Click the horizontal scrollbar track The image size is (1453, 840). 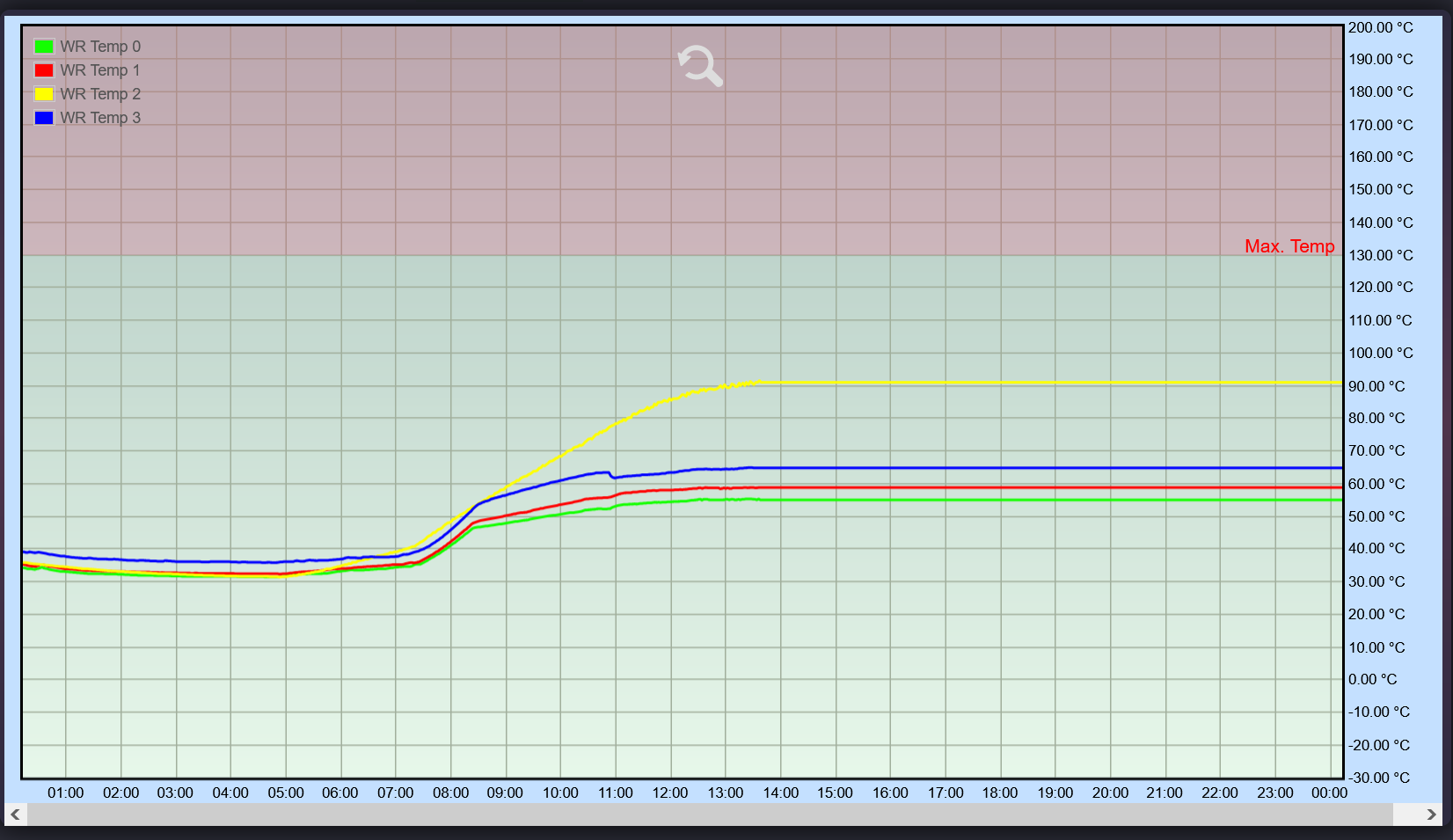(x=710, y=814)
